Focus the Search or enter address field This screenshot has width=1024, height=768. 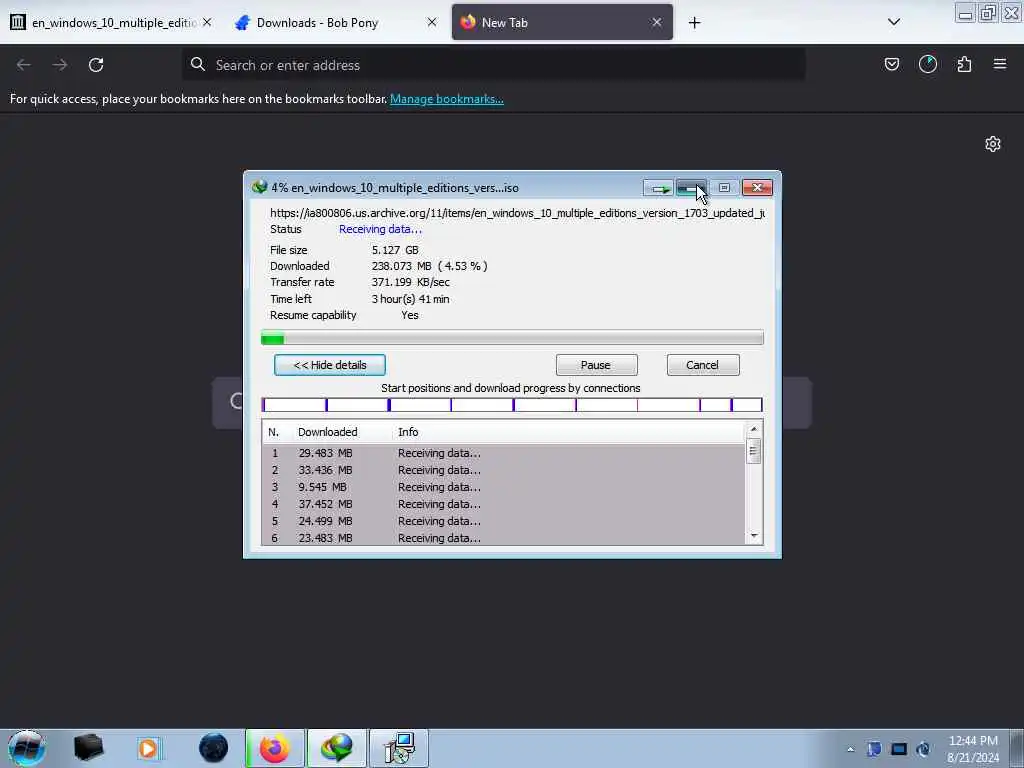[493, 65]
